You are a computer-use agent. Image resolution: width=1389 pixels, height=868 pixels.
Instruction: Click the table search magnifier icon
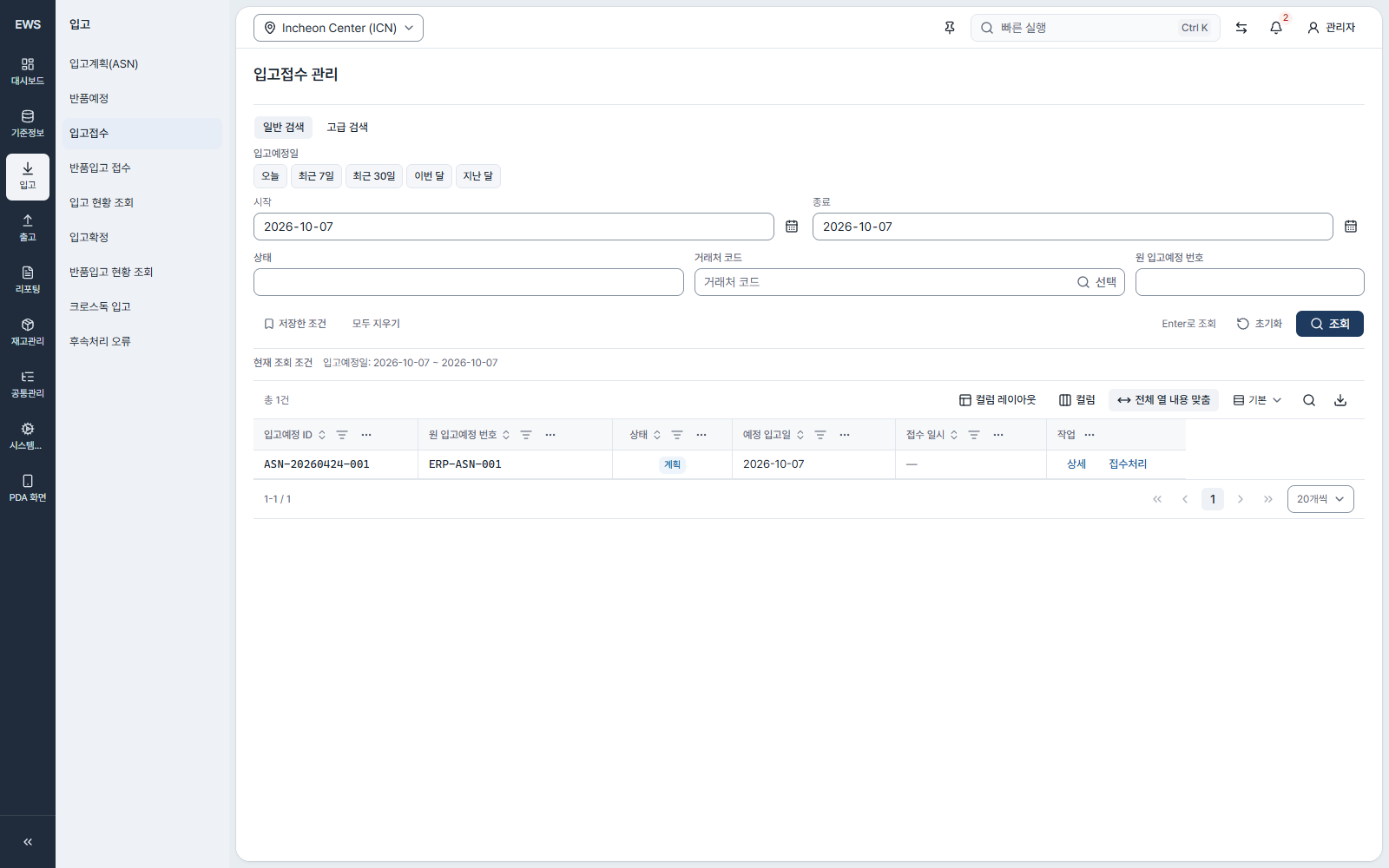click(1309, 400)
